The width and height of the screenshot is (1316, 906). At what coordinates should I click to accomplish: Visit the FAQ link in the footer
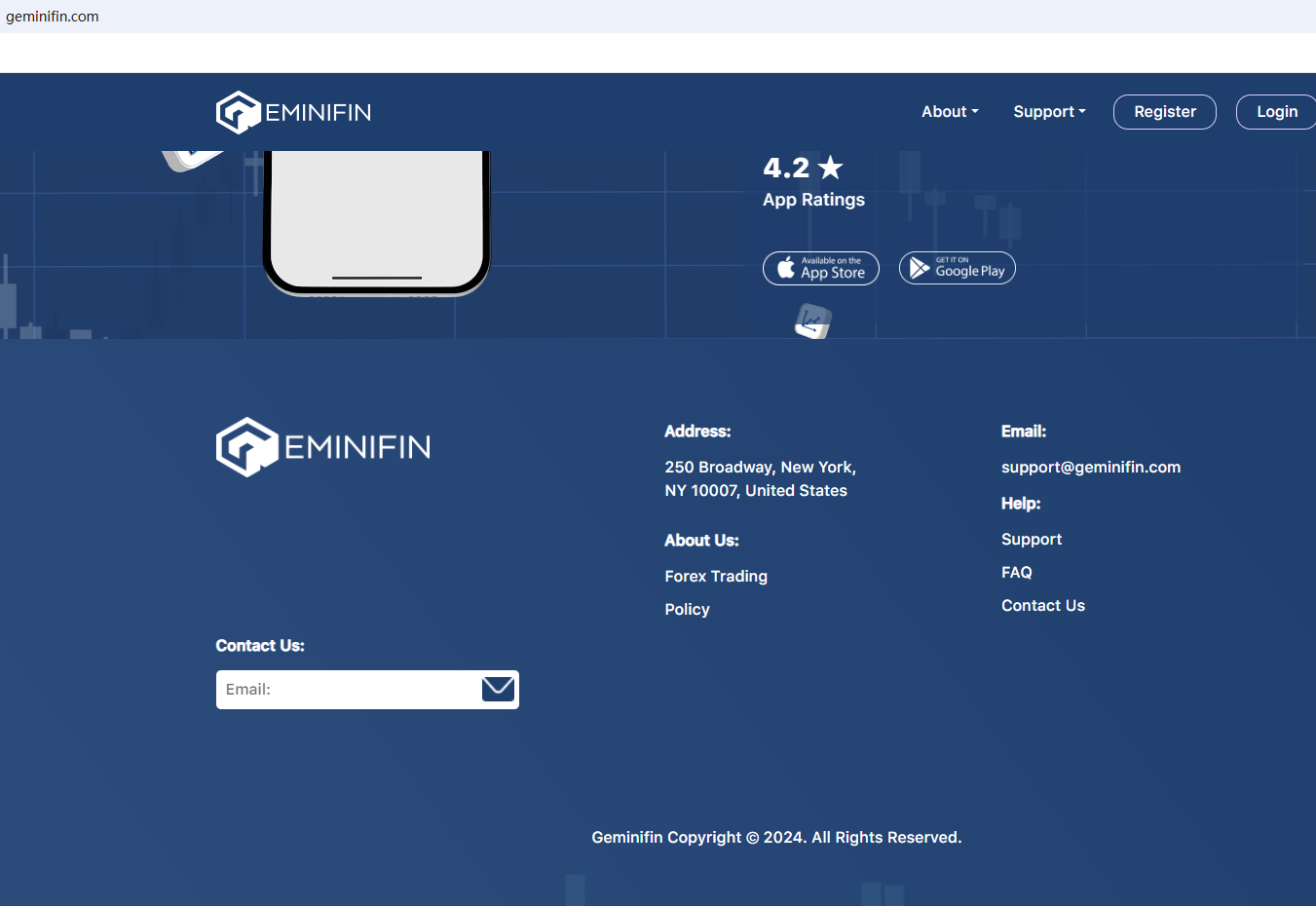point(1016,573)
